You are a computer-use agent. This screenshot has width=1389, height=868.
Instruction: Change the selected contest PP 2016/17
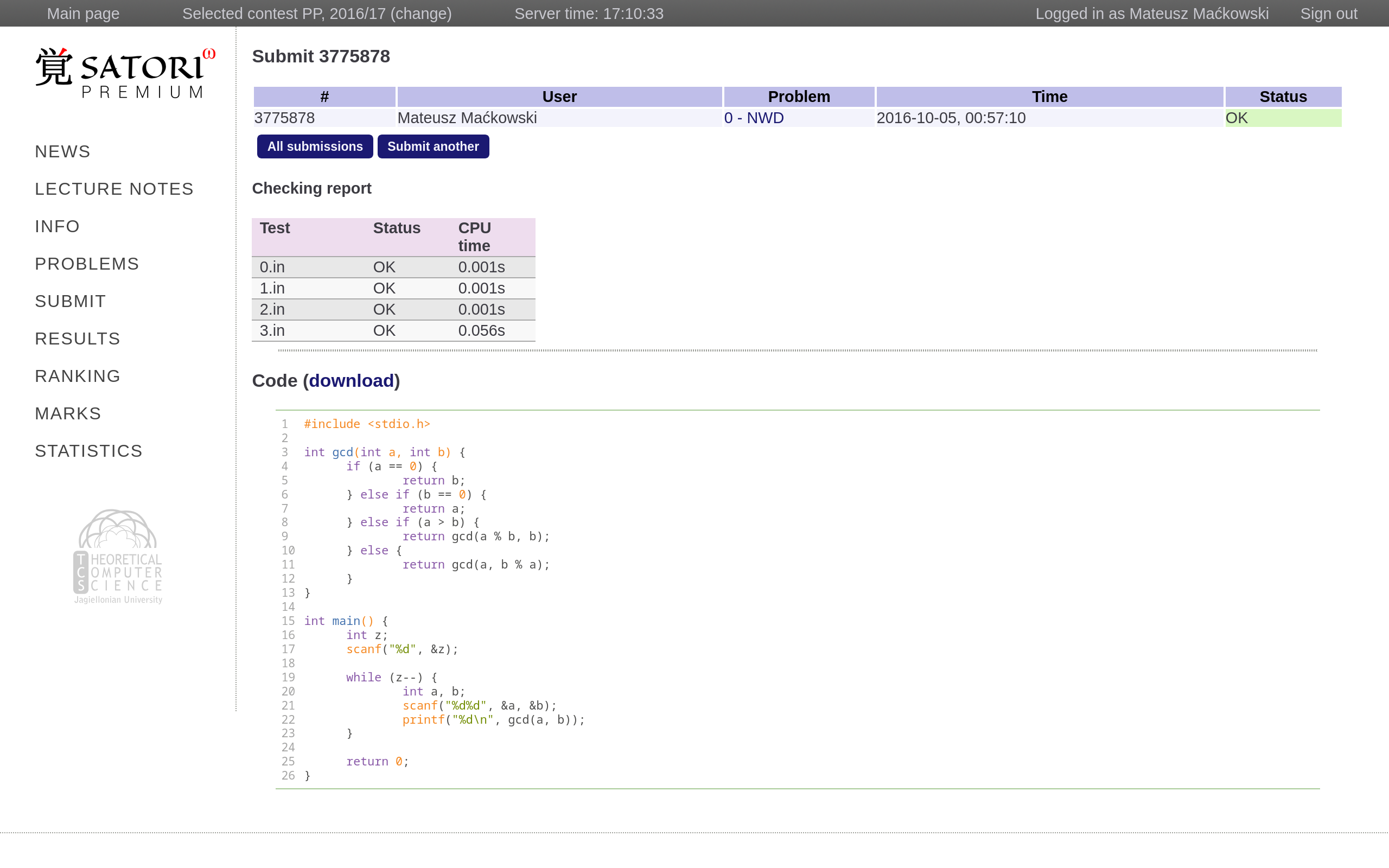420,14
